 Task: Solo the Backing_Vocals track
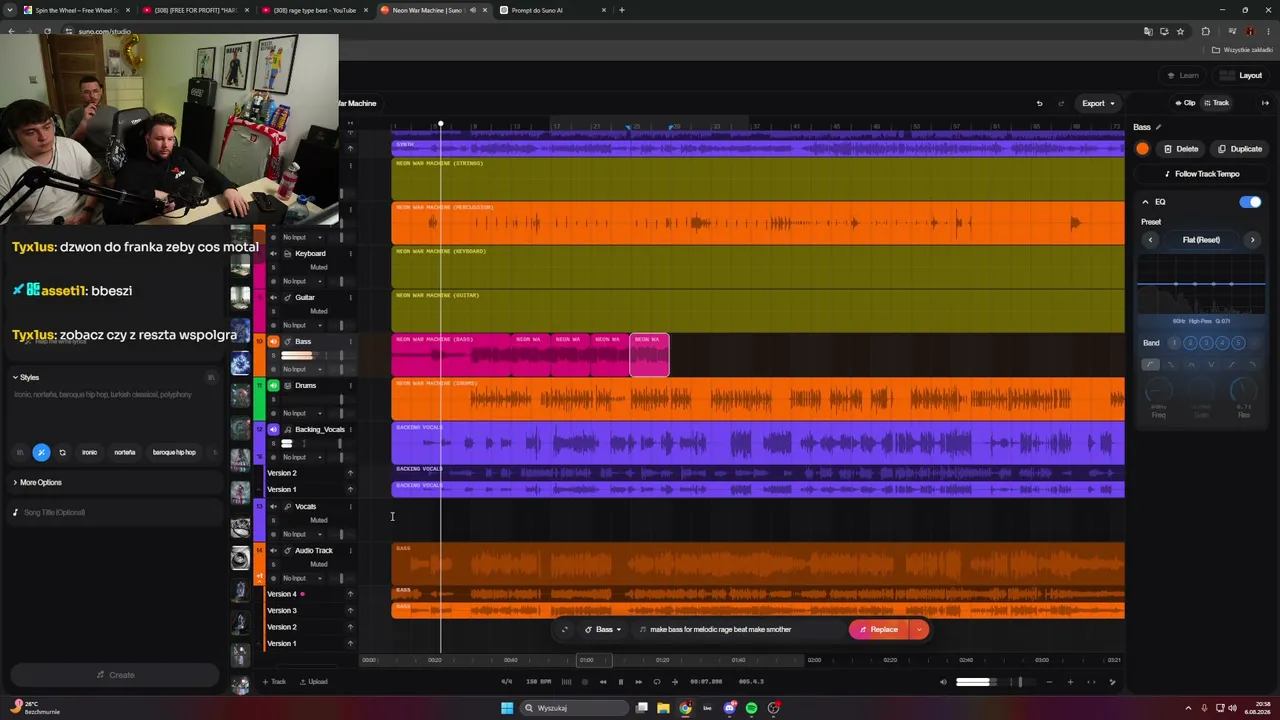(x=273, y=444)
